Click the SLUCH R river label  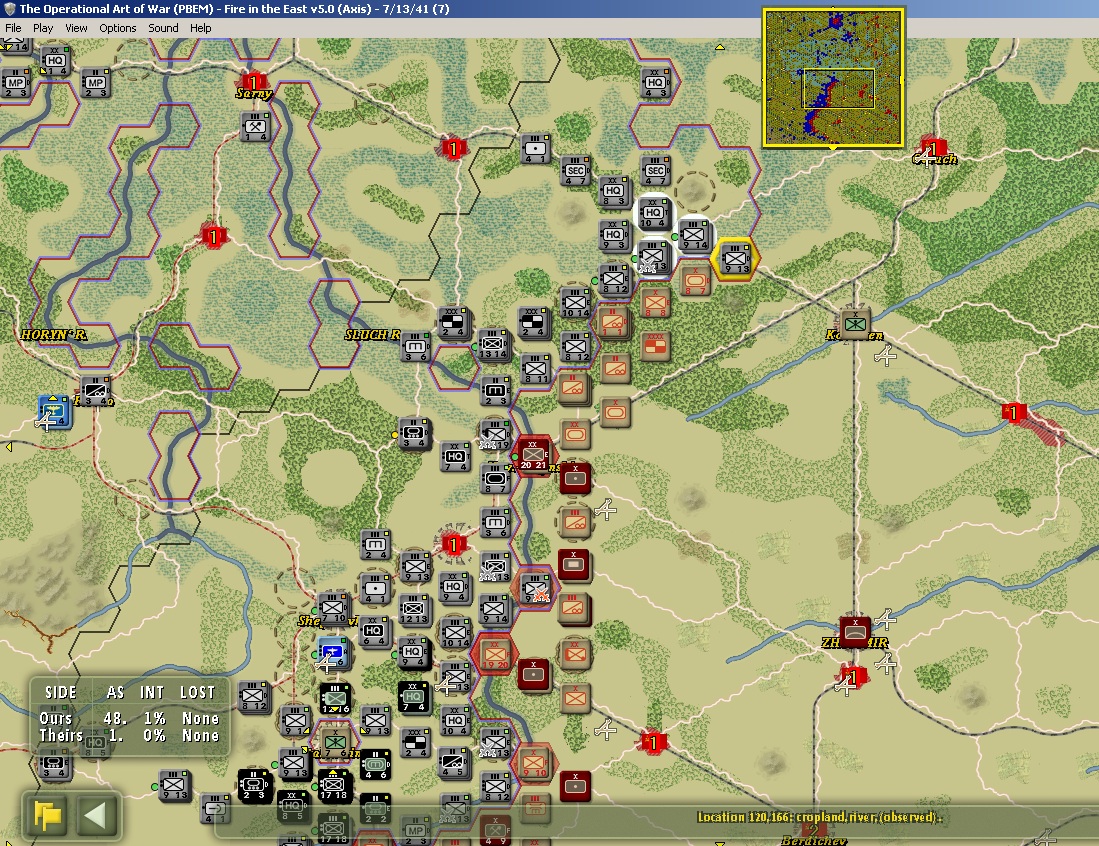(x=372, y=335)
